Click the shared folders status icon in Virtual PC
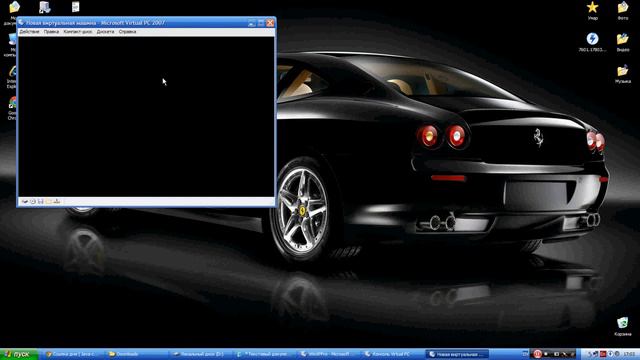The width and height of the screenshot is (640, 360). pos(49,202)
